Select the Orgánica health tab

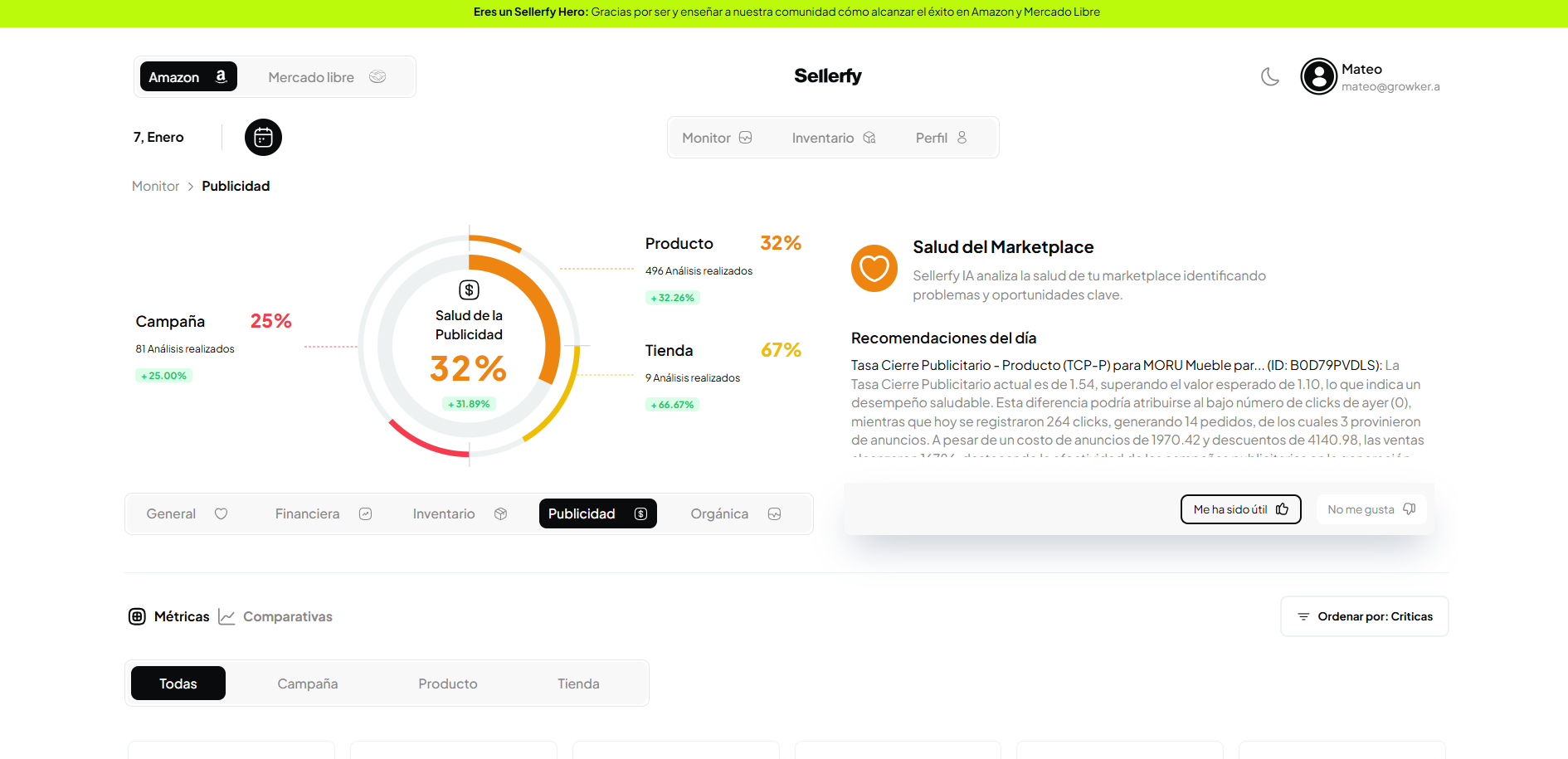tap(736, 513)
